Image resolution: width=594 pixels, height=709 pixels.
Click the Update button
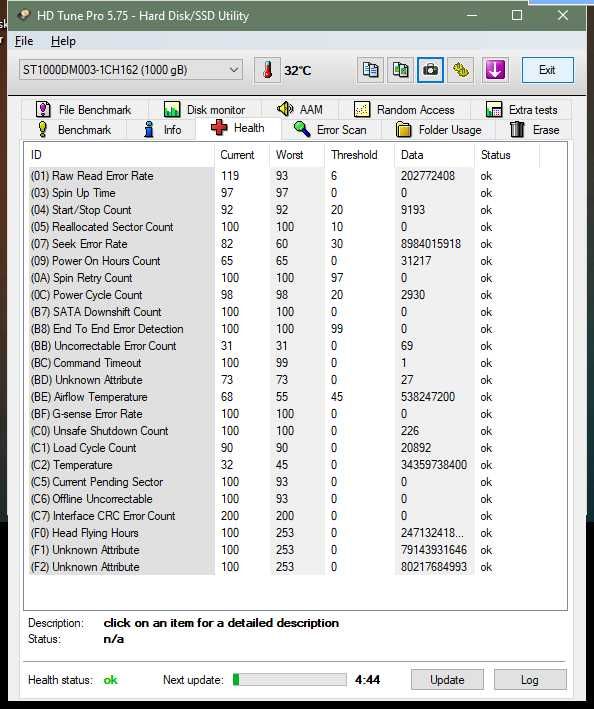tap(447, 680)
